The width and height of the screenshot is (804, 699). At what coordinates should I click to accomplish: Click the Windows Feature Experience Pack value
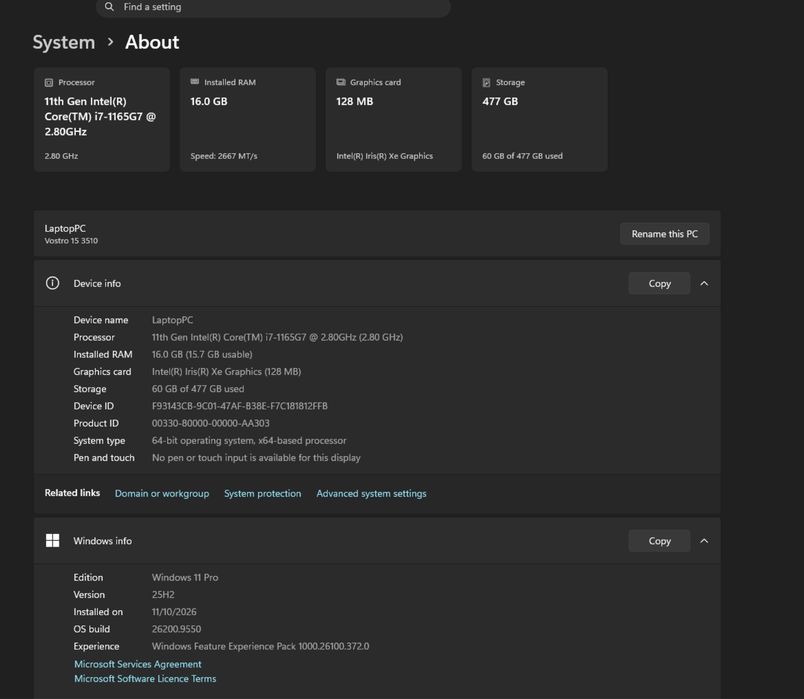260,646
